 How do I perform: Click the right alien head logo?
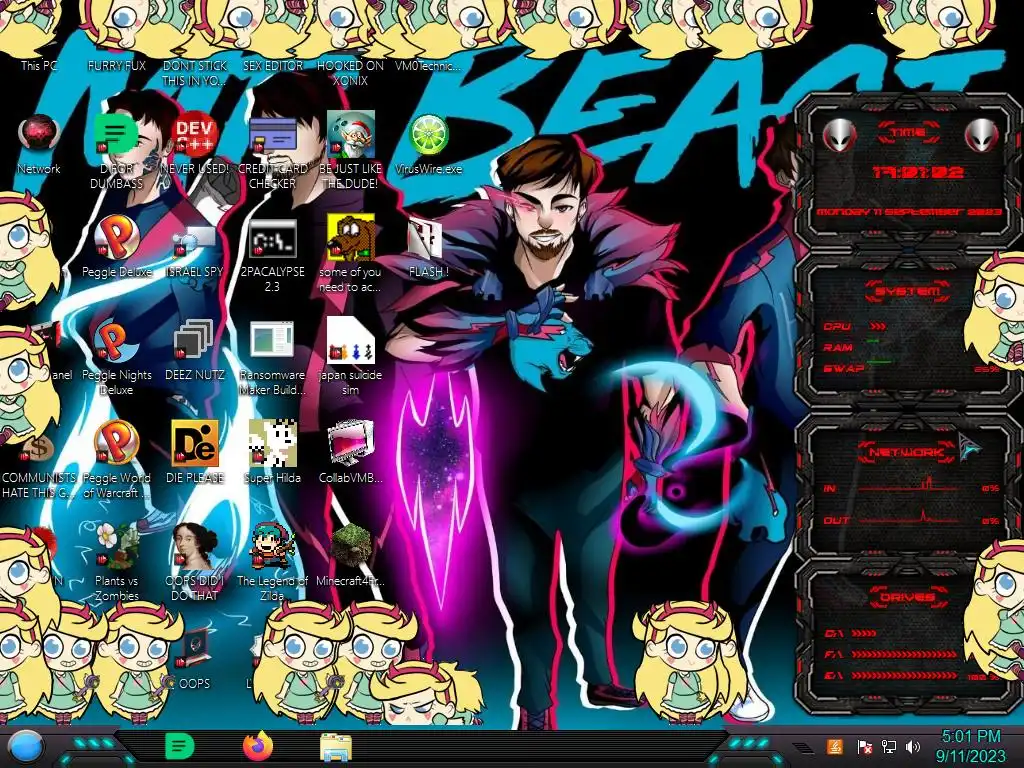tap(982, 135)
